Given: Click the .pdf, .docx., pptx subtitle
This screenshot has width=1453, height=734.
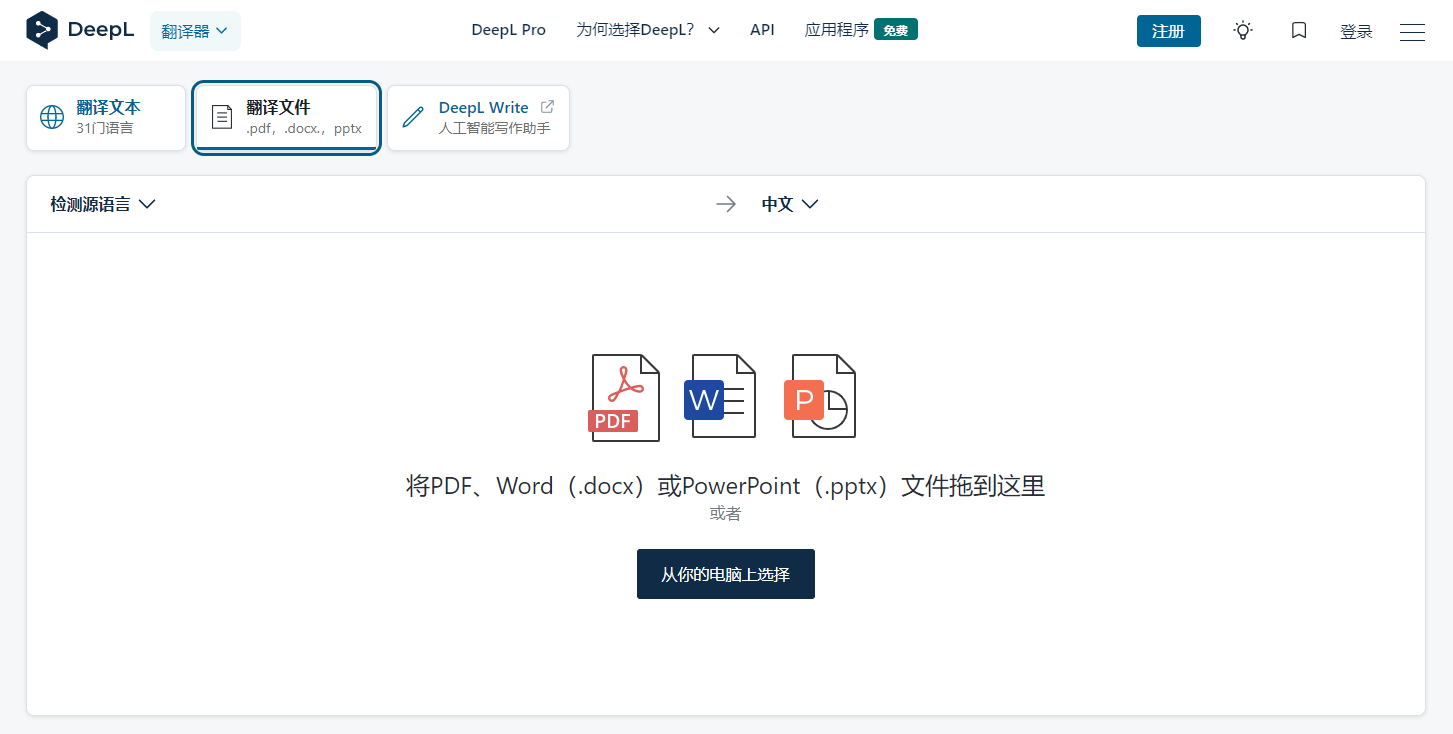Looking at the screenshot, I should tap(304, 128).
